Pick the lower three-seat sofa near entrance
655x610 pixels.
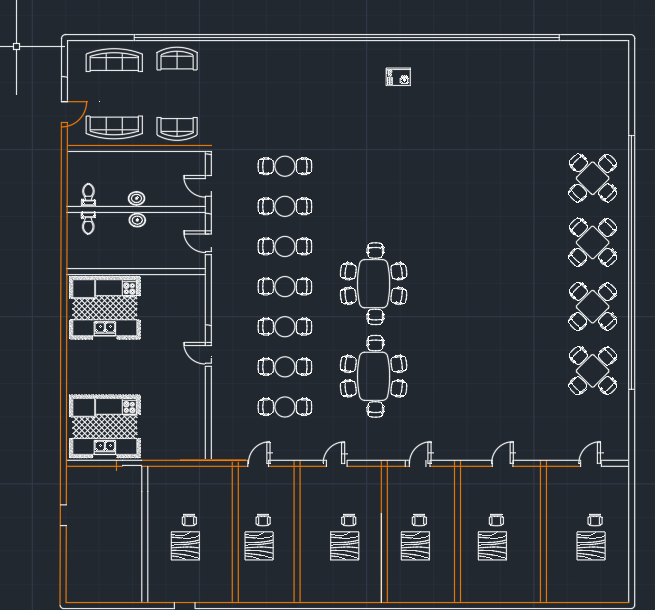(114, 127)
